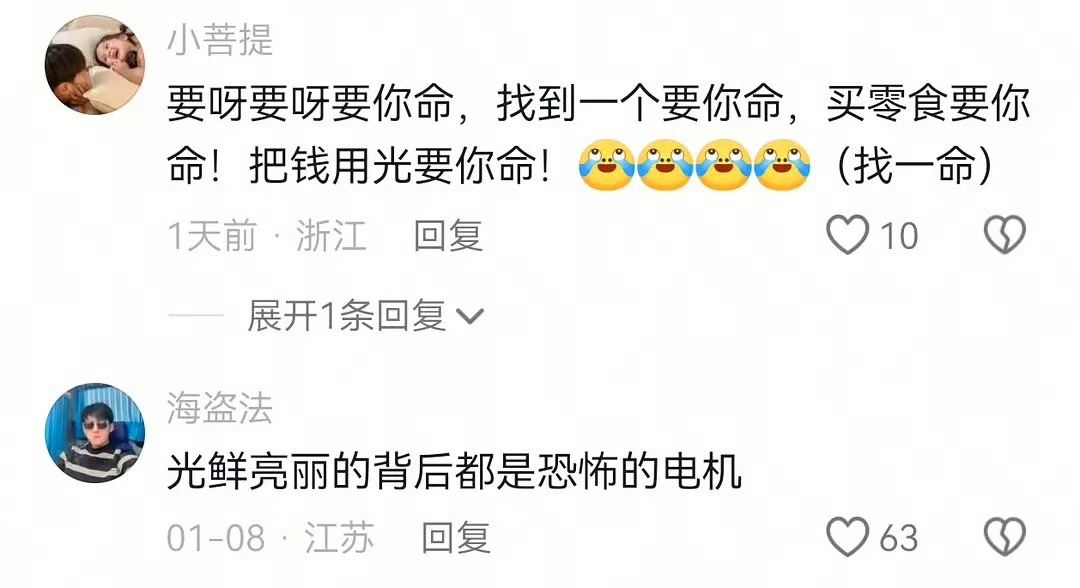Screen dimensions: 1080x588
Task: Click the last crying-laughing emoji
Action: point(782,165)
